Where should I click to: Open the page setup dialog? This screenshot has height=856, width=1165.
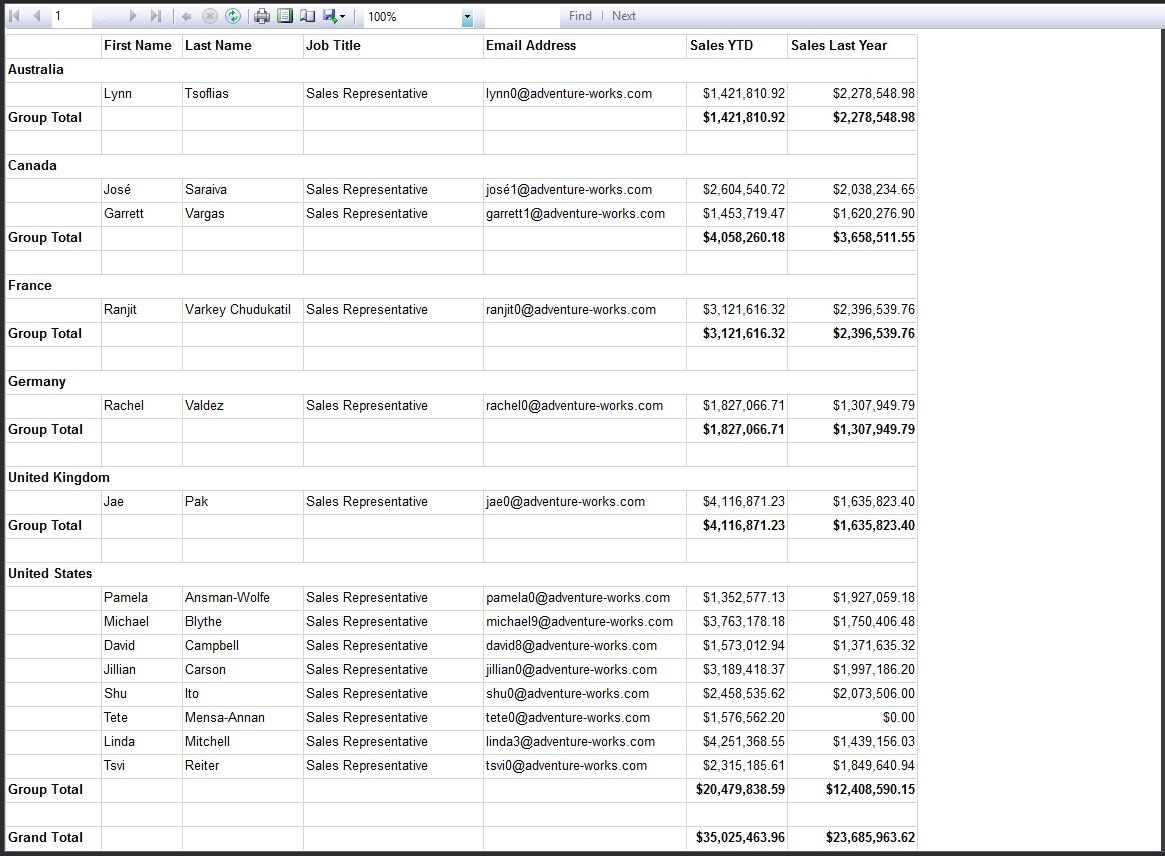(308, 16)
